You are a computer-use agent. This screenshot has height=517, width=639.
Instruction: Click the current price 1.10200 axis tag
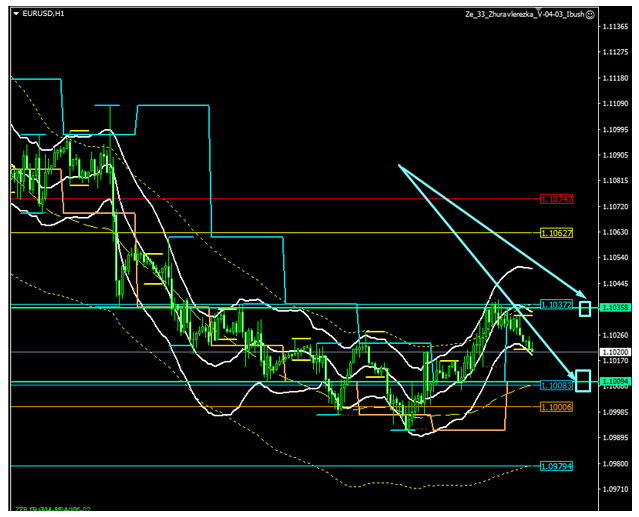coord(615,353)
